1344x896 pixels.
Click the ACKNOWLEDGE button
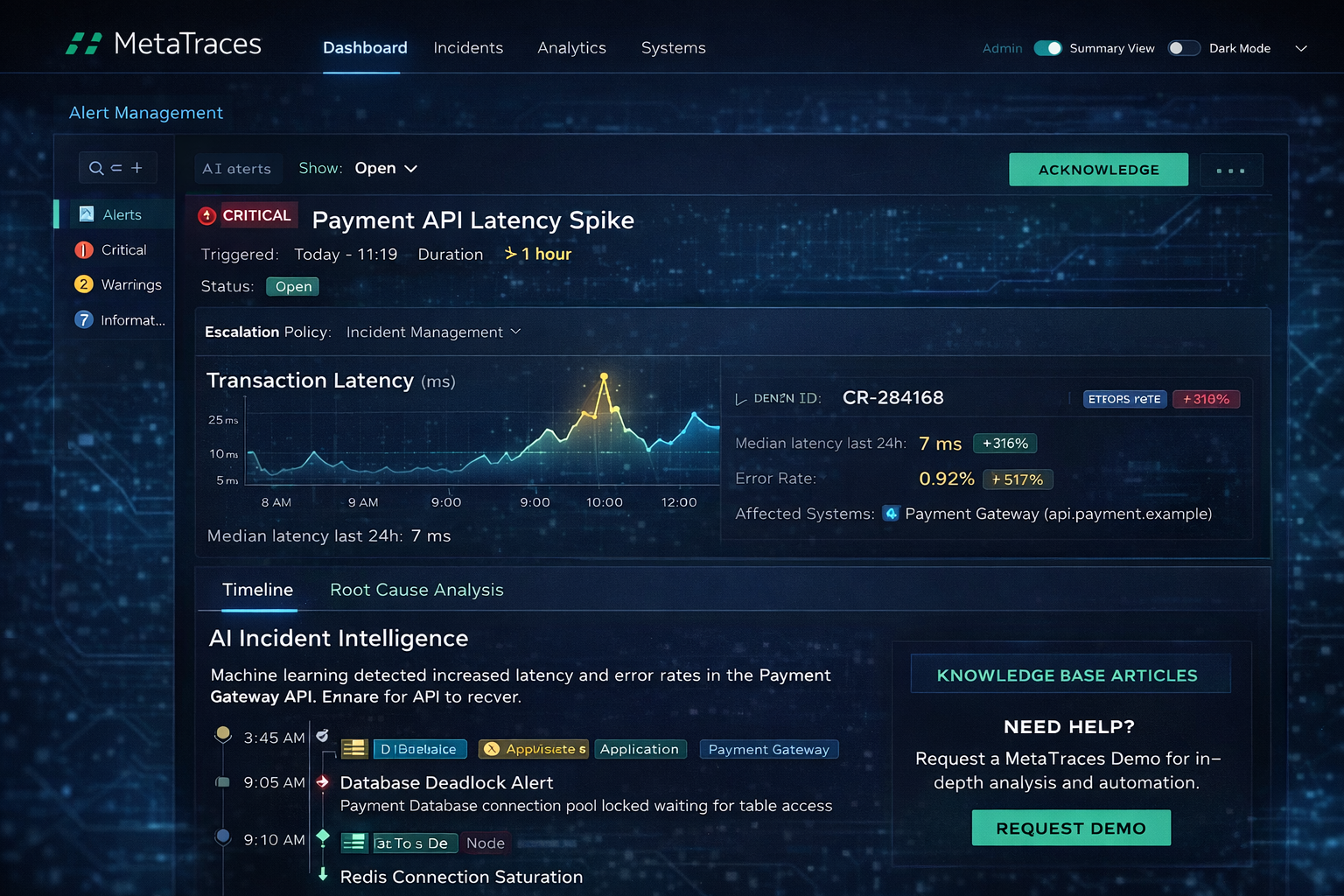coord(1098,170)
